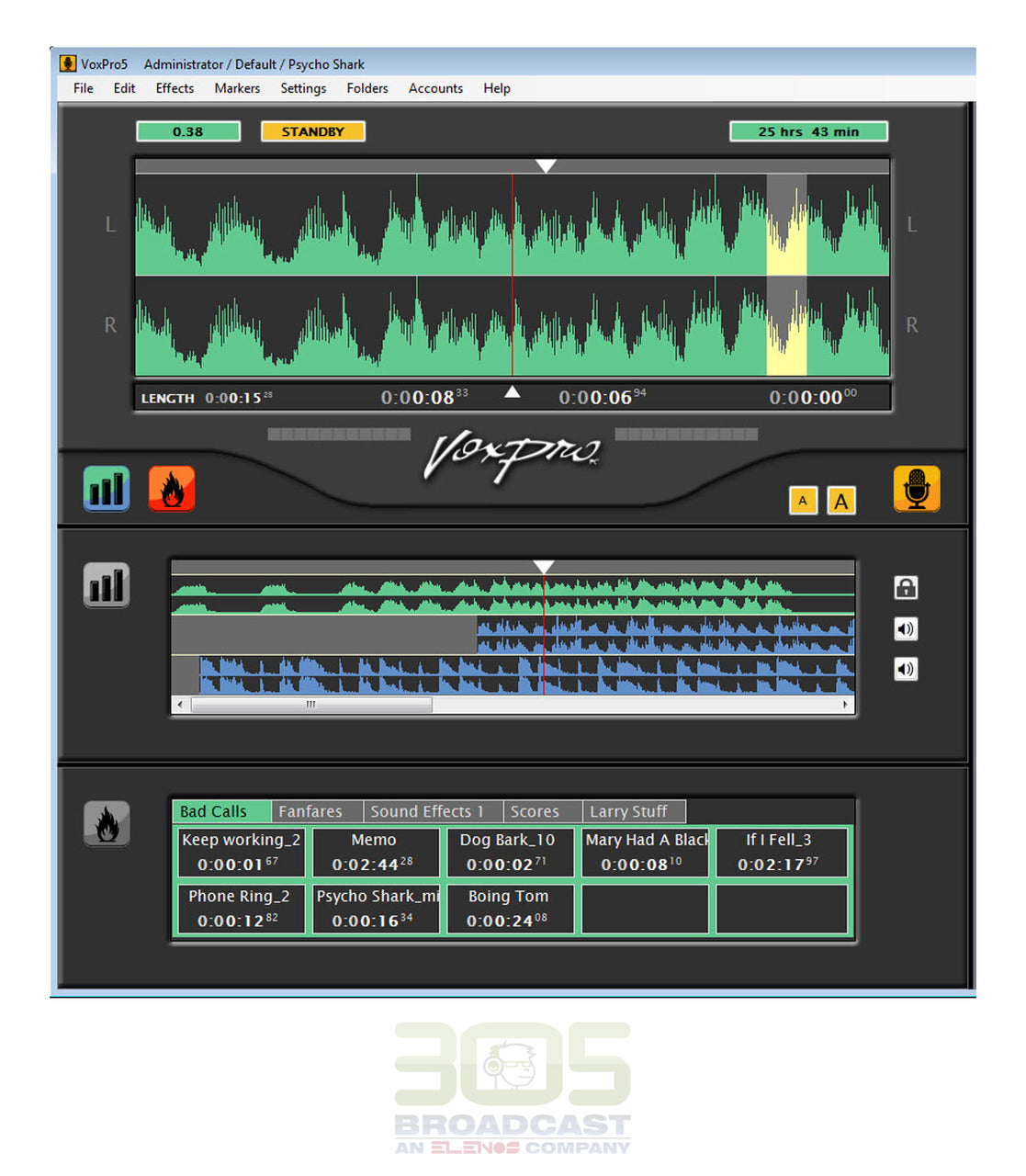
Task: Click the orange flame hotkeys icon
Action: click(x=172, y=488)
